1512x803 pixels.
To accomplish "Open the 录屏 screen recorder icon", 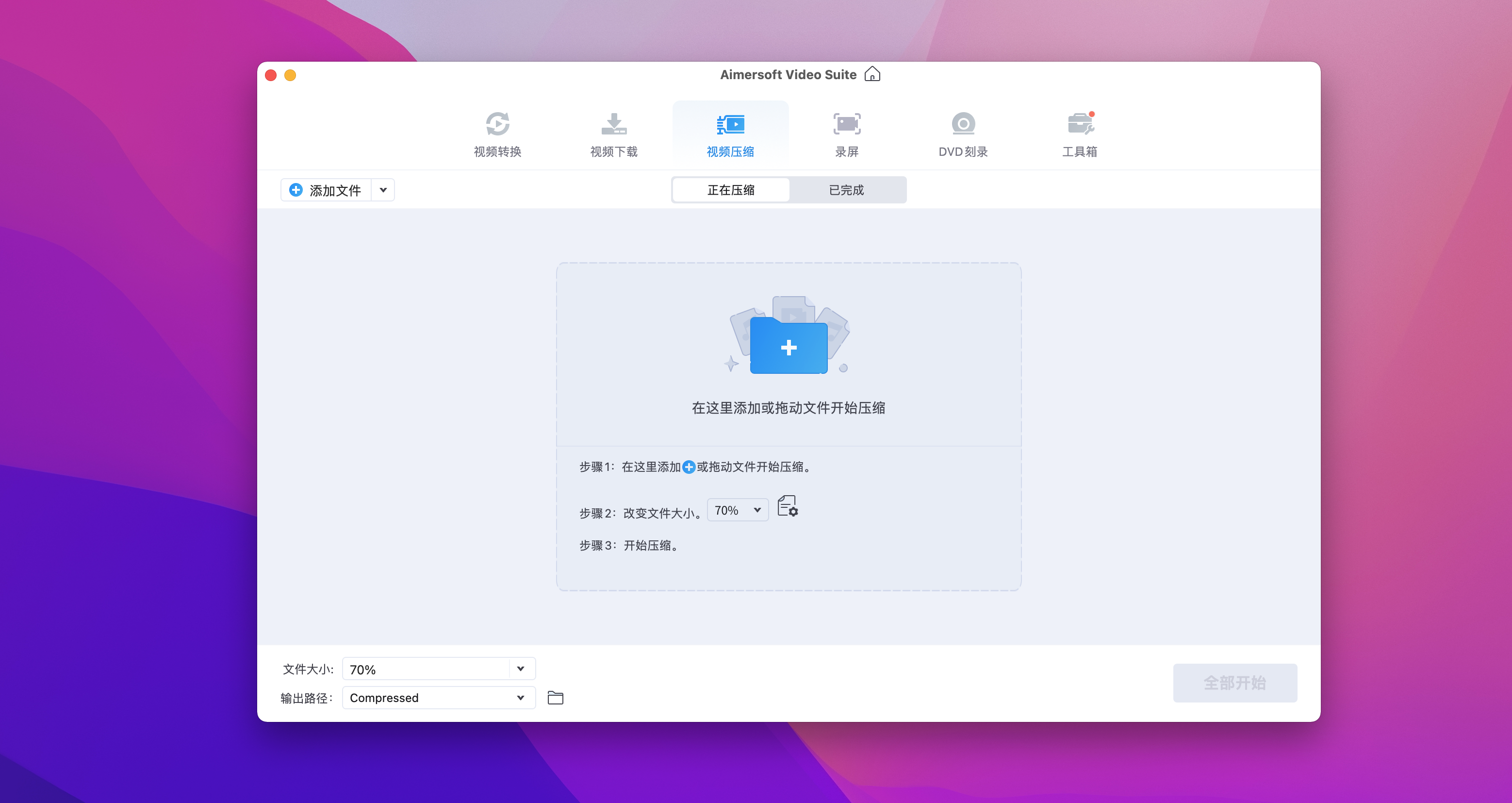I will point(846,124).
